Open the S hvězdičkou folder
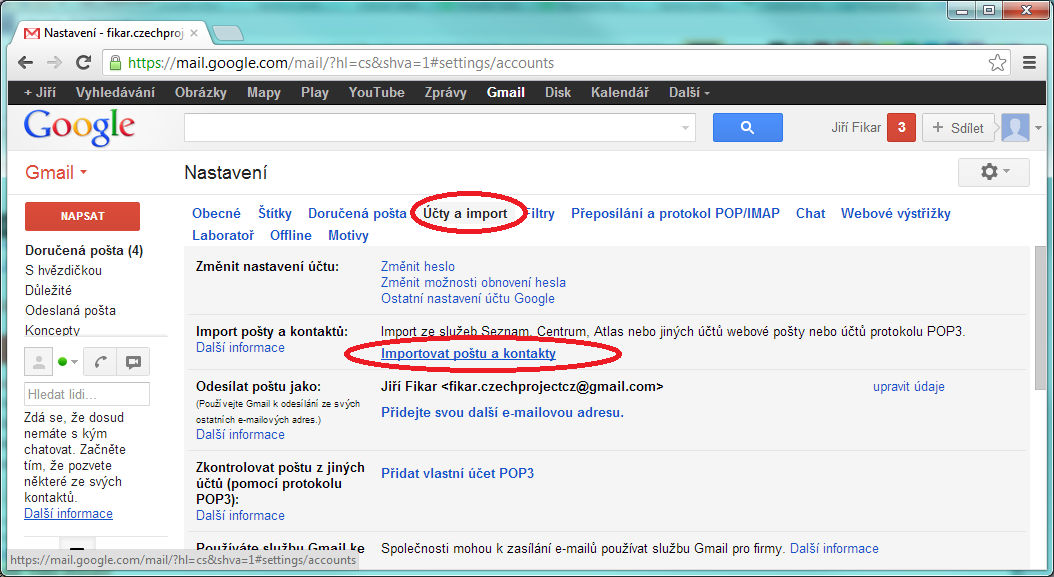The height and width of the screenshot is (577, 1054). (64, 270)
